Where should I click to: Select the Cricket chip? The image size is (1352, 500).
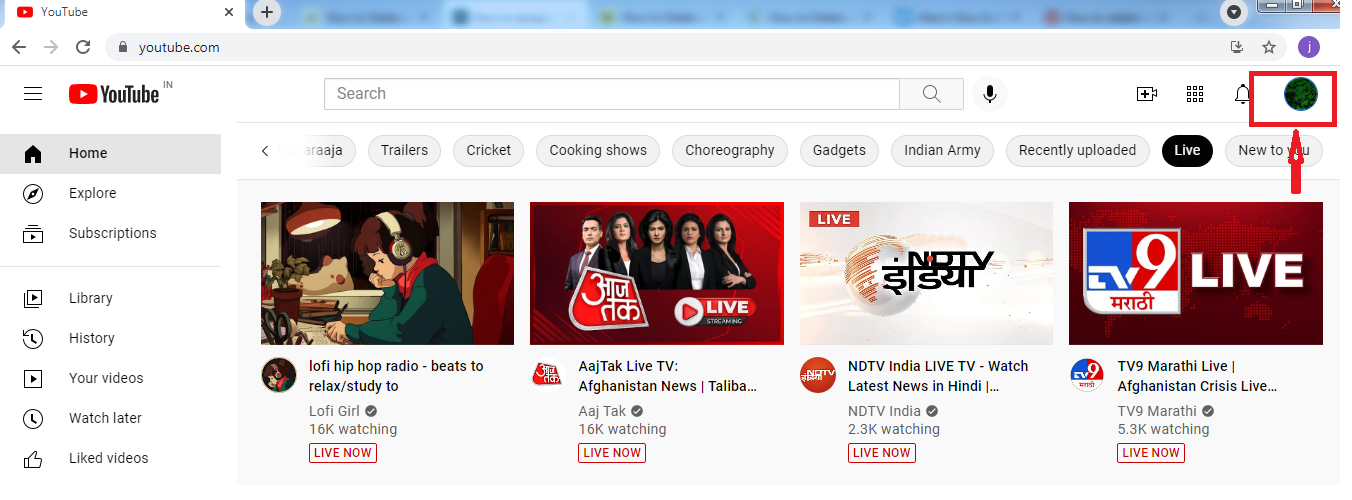[x=489, y=151]
